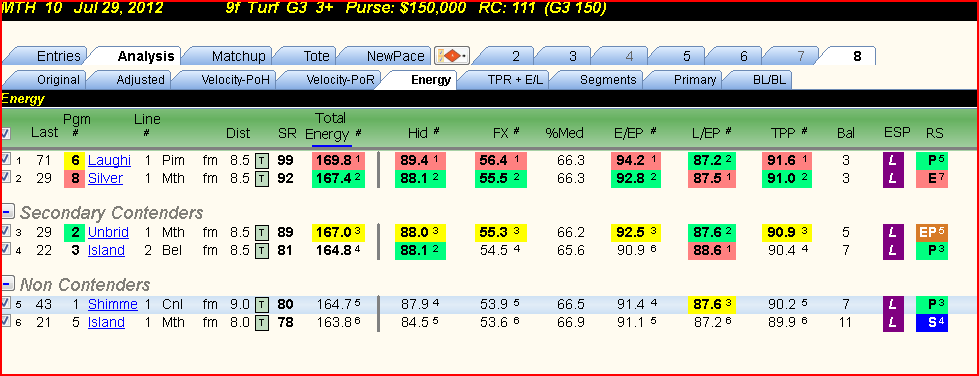Screen dimensions: 979x376
Task: Sort by Hid column header
Action: tap(424, 133)
